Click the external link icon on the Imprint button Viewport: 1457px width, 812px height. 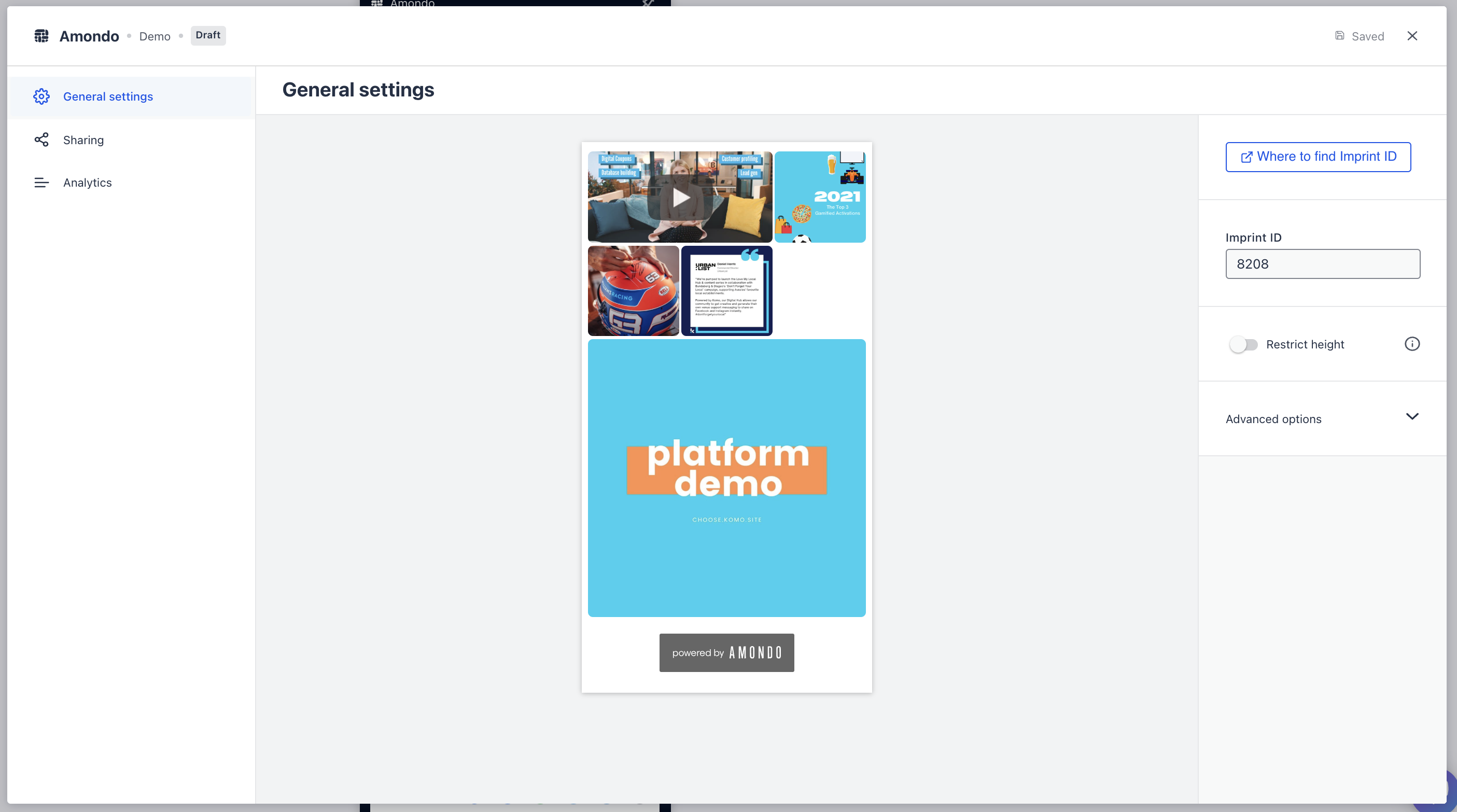[1246, 157]
